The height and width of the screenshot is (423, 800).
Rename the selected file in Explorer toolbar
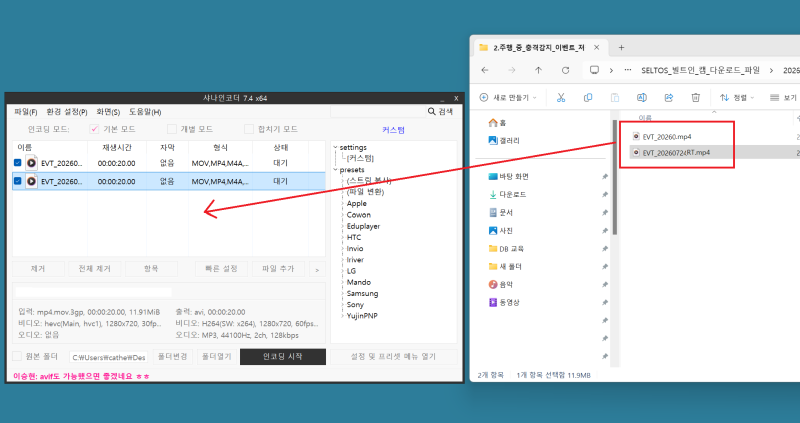coord(642,97)
